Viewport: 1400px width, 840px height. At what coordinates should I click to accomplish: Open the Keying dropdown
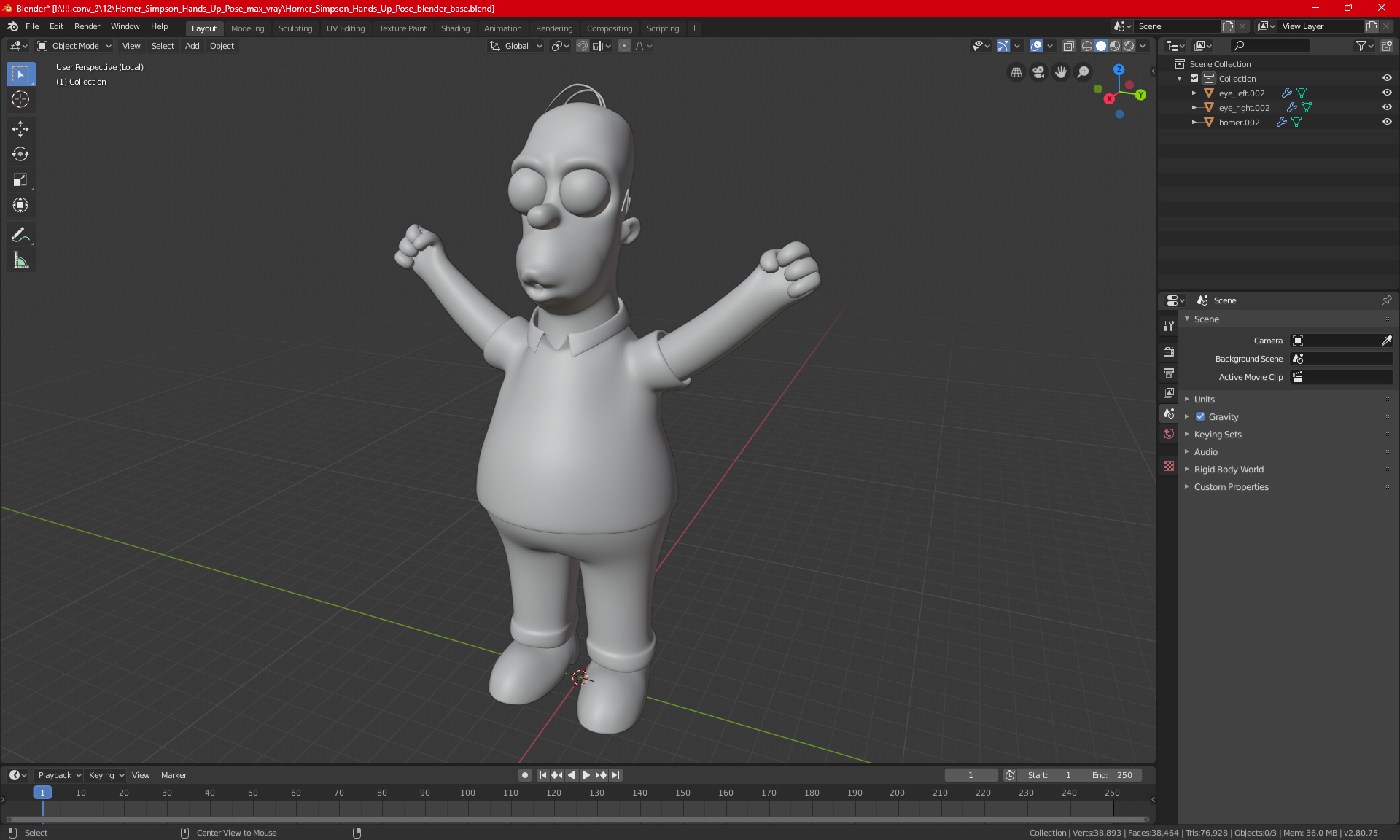[x=106, y=775]
